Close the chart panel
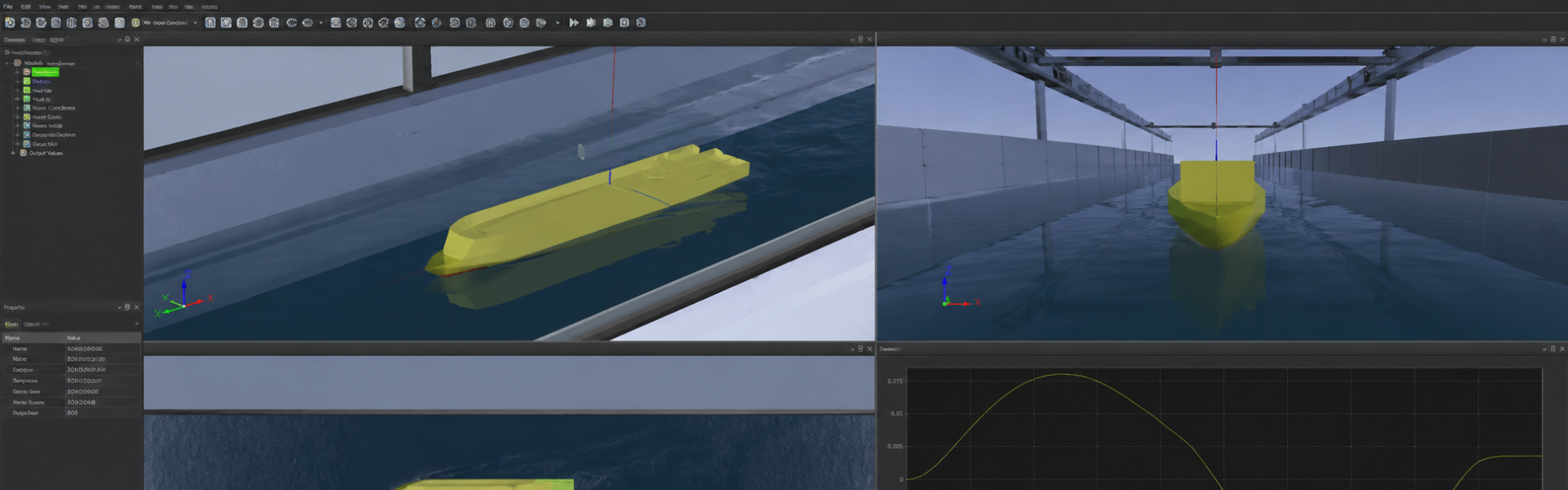The width and height of the screenshot is (1568, 490). [x=1562, y=349]
